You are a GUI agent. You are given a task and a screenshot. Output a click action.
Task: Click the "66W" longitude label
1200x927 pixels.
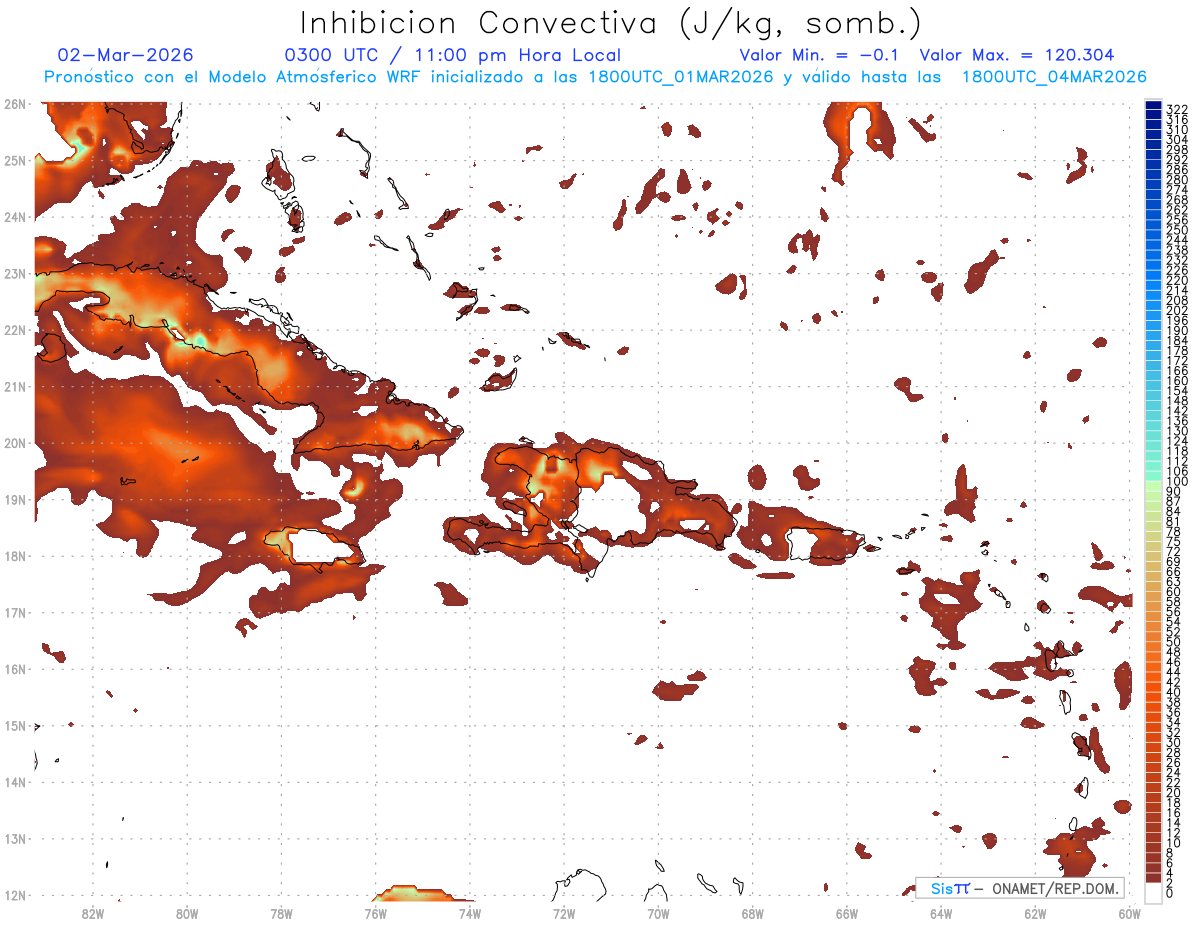847,913
